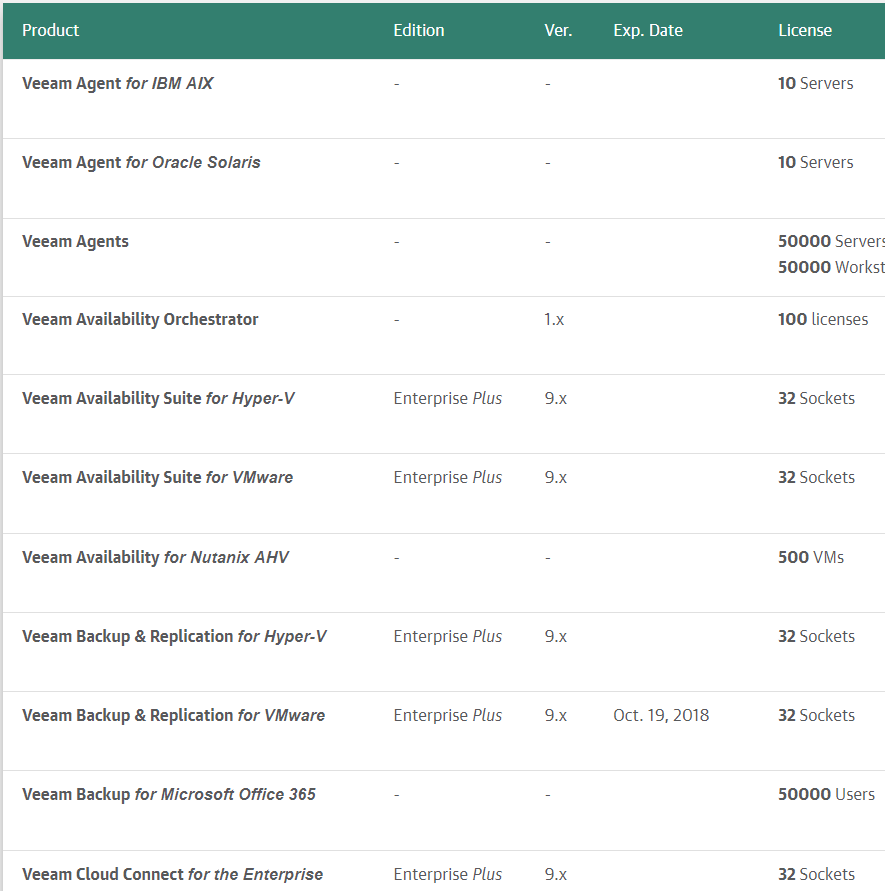Select Veeam Backup & Replication for Hyper-V
The height and width of the screenshot is (891, 885).
tap(174, 636)
